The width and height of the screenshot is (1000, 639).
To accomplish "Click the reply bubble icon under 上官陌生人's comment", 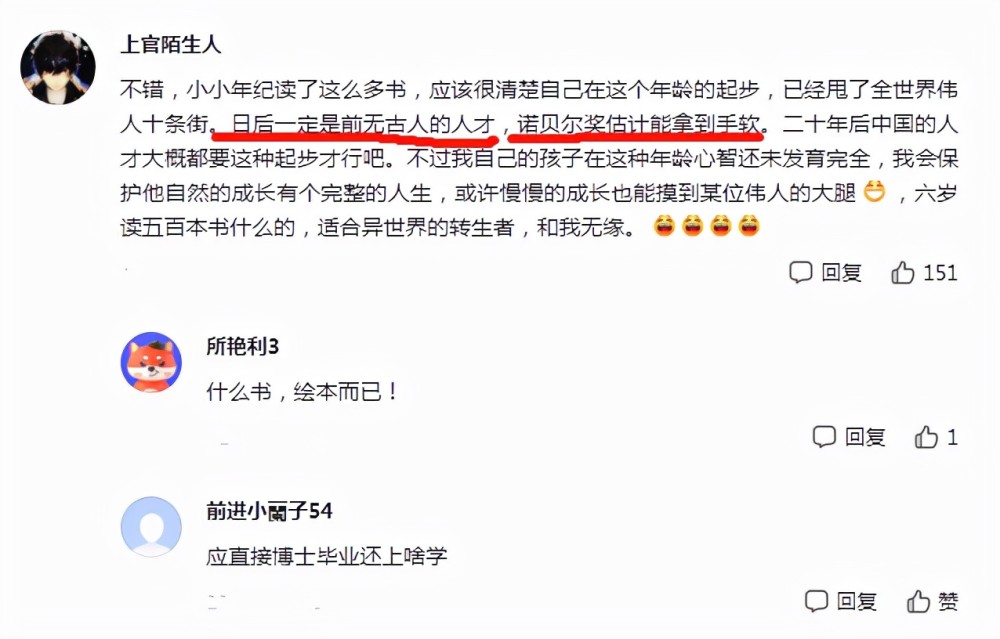I will tap(800, 272).
